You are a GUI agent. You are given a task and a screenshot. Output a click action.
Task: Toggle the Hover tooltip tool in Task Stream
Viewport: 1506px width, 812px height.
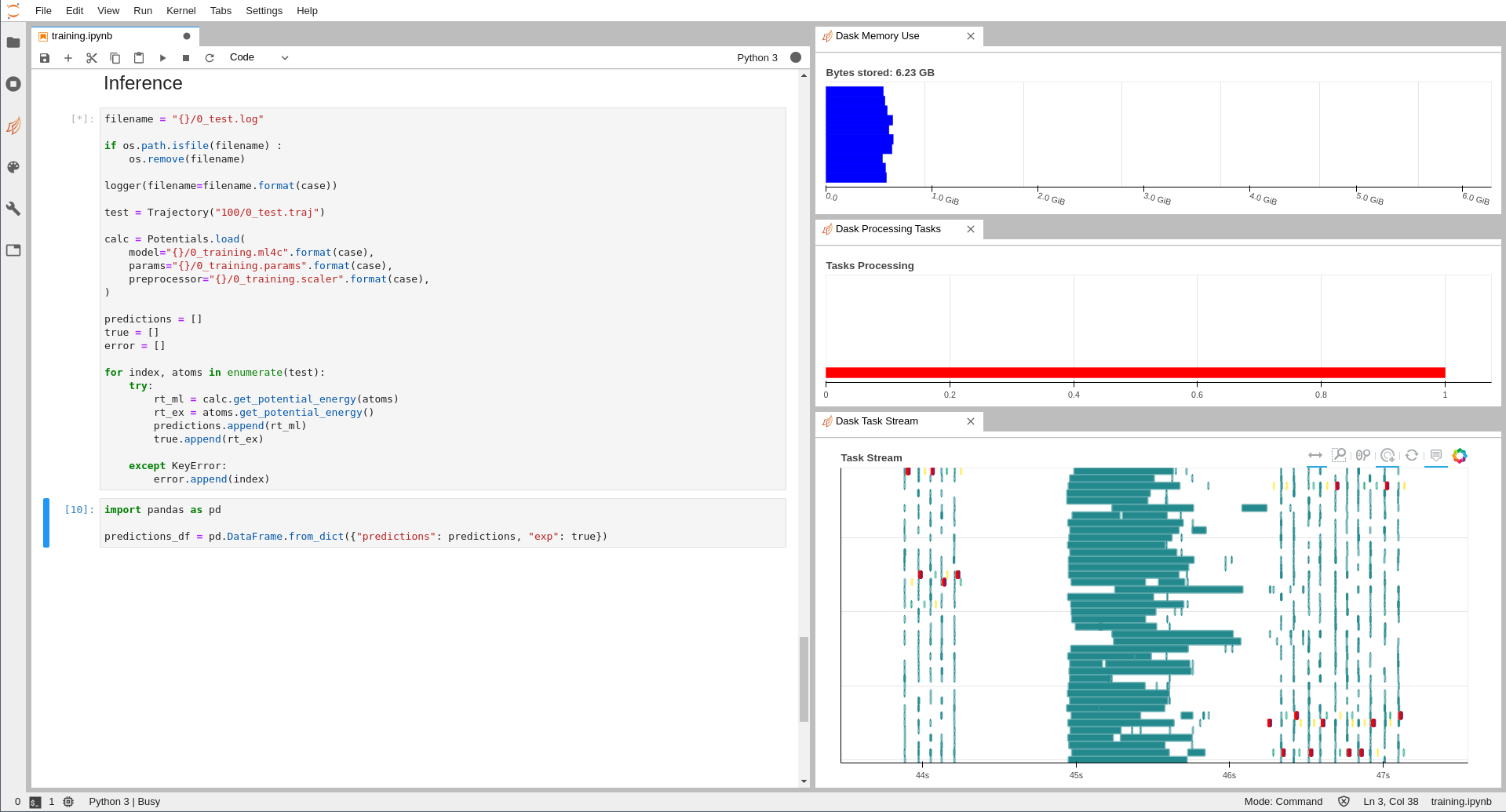click(1435, 456)
